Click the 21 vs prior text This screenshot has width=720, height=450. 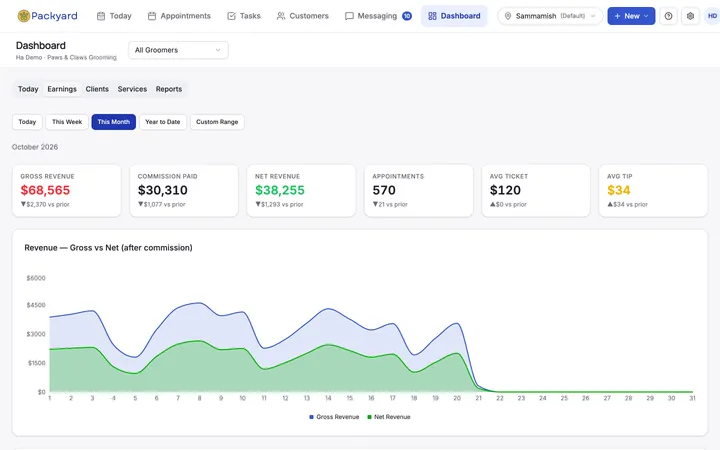click(x=390, y=204)
